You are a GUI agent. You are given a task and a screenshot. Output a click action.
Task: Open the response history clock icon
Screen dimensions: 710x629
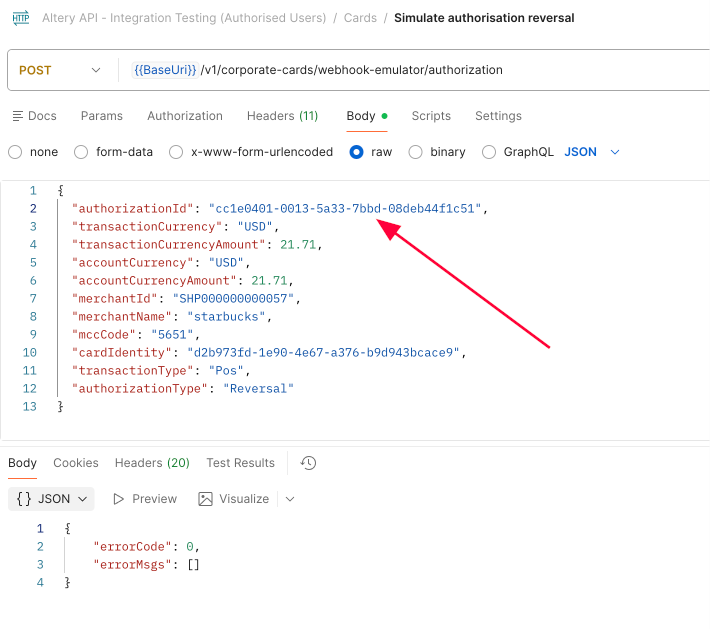pos(308,463)
